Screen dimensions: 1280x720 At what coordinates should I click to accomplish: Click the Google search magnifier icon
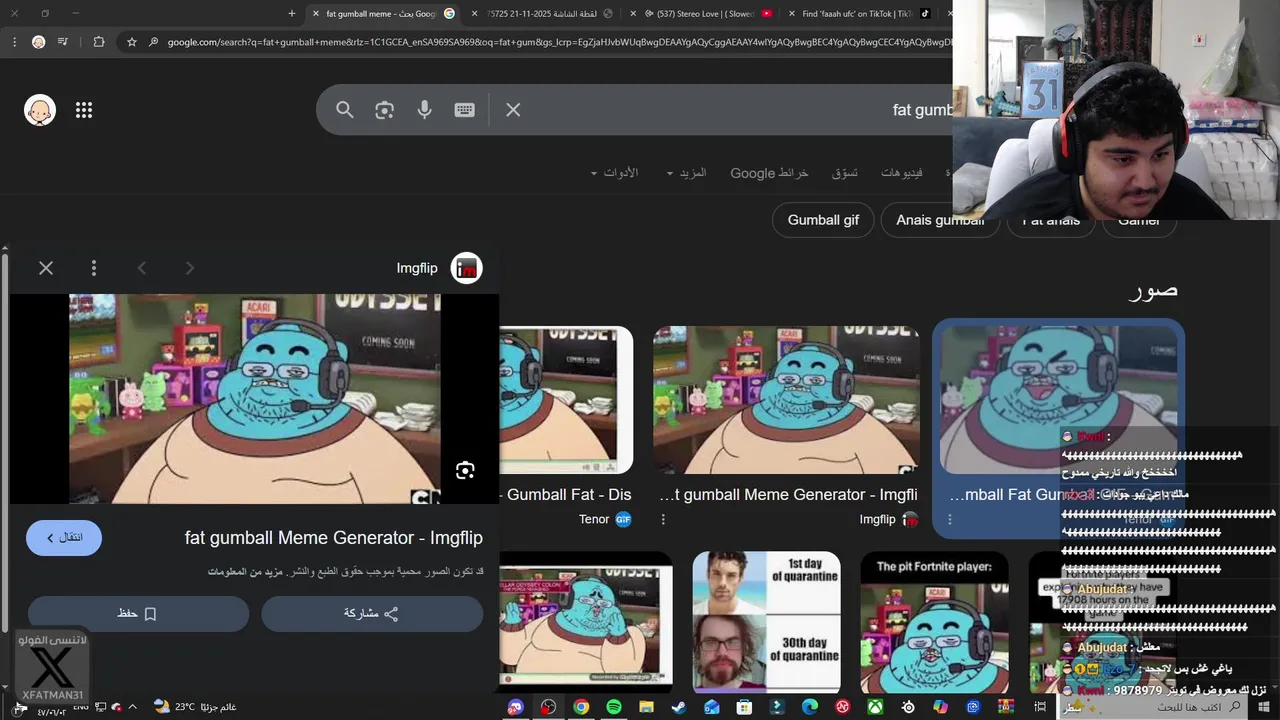345,110
